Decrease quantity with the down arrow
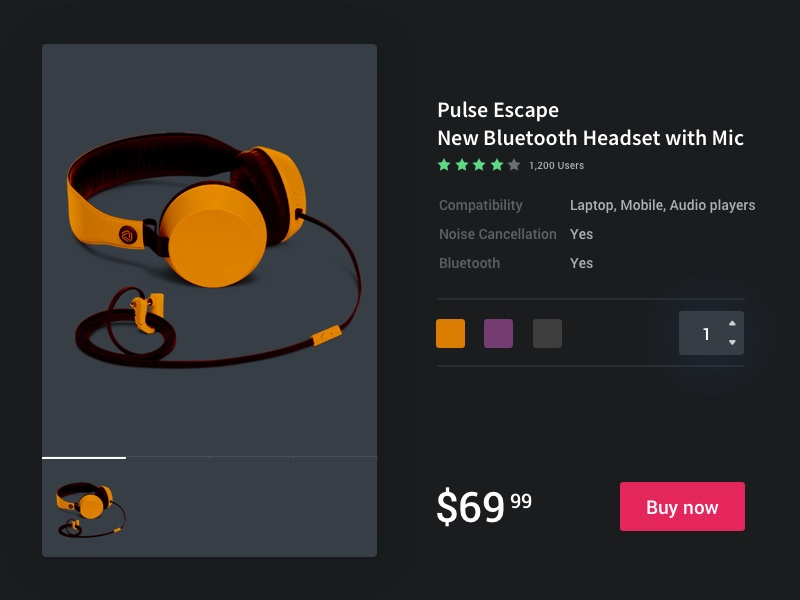This screenshot has width=800, height=600. tap(732, 342)
